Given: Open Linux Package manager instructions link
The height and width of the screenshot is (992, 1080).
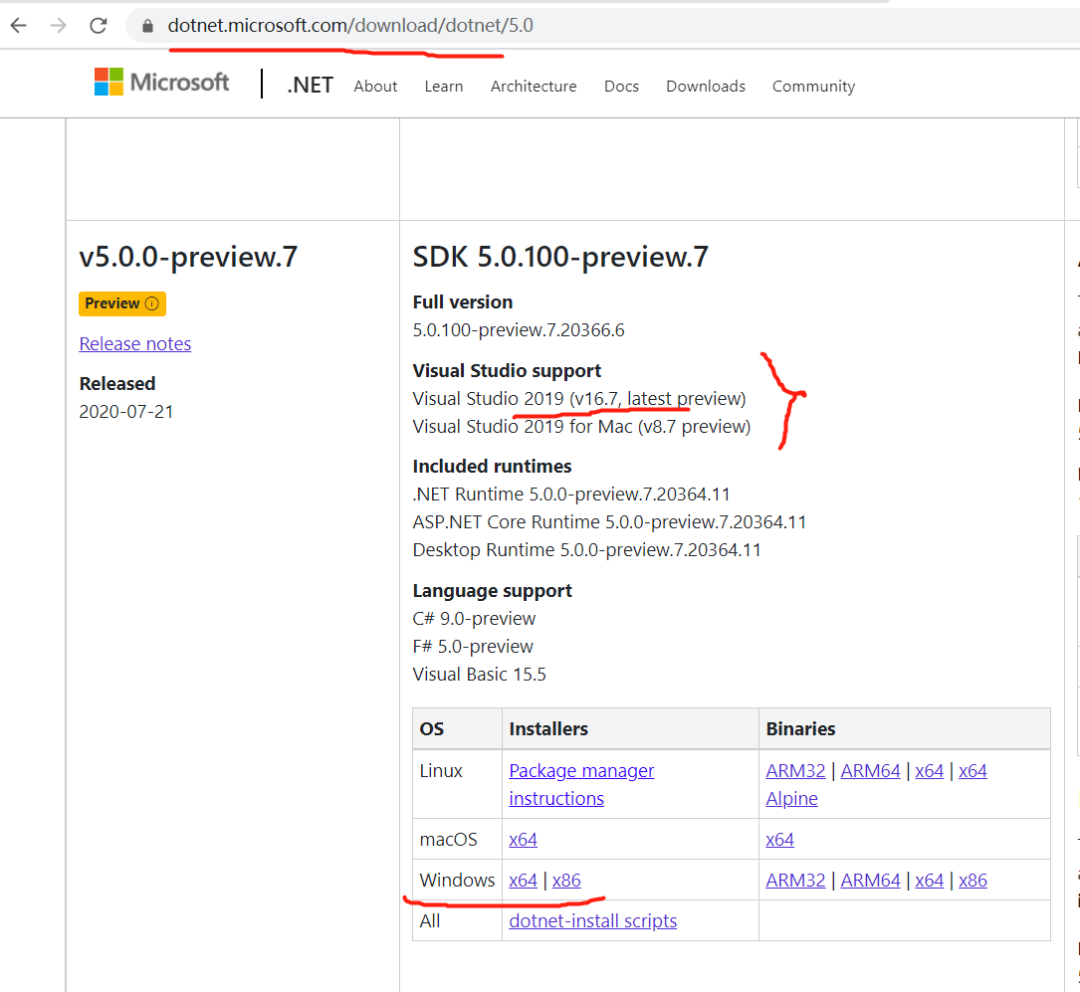Looking at the screenshot, I should coord(581,784).
